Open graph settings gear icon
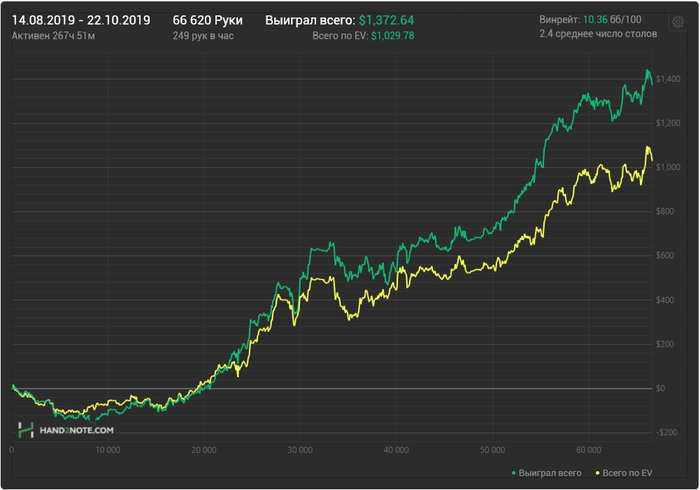The image size is (700, 490). pyautogui.click(x=677, y=20)
